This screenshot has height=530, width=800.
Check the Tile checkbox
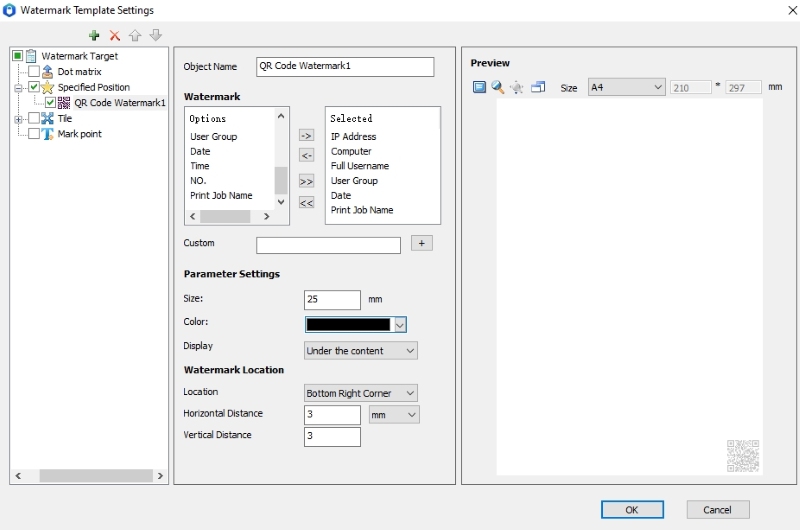click(34, 118)
